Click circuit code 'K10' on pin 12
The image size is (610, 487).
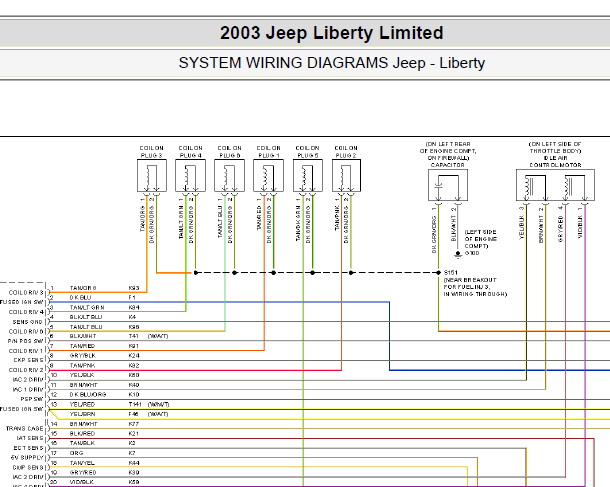click(x=134, y=394)
